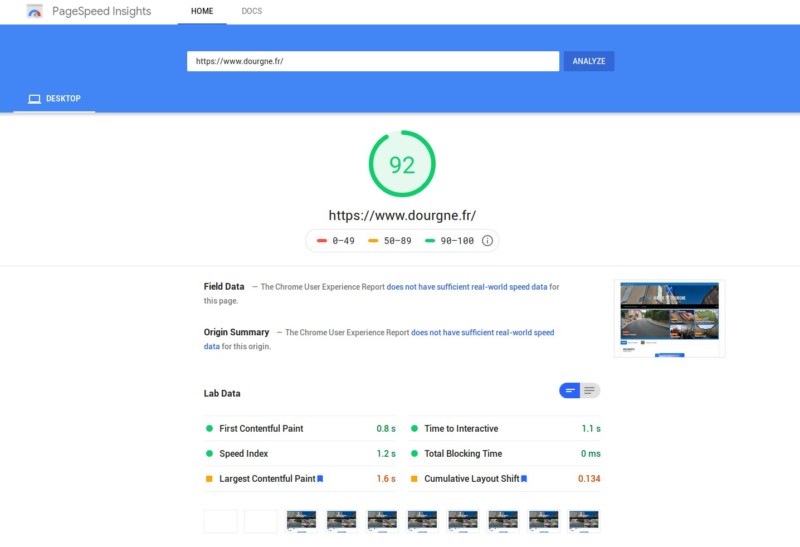800x547 pixels.
Task: Click the Largest Contentful Paint label
Action: tap(267, 479)
